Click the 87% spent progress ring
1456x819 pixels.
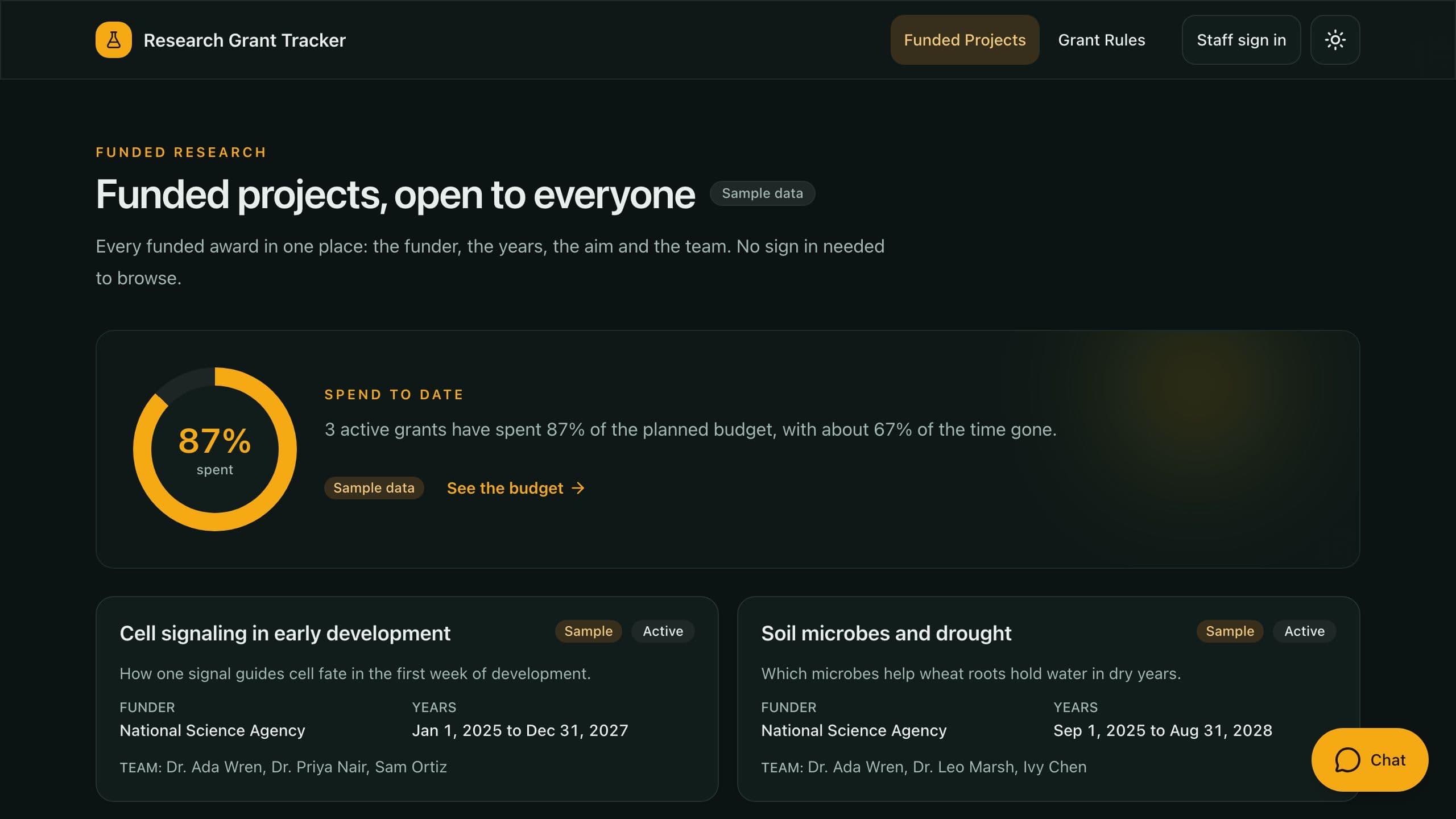[x=215, y=449]
